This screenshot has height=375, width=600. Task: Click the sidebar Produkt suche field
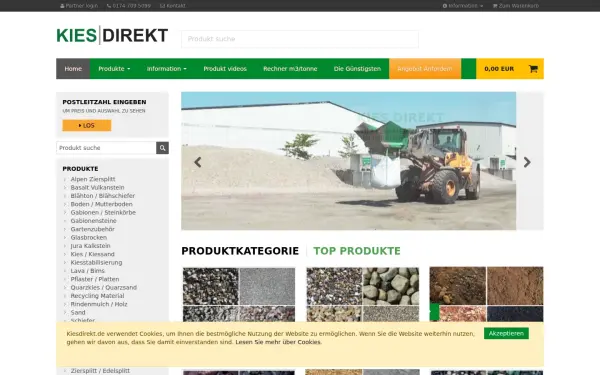coord(106,148)
